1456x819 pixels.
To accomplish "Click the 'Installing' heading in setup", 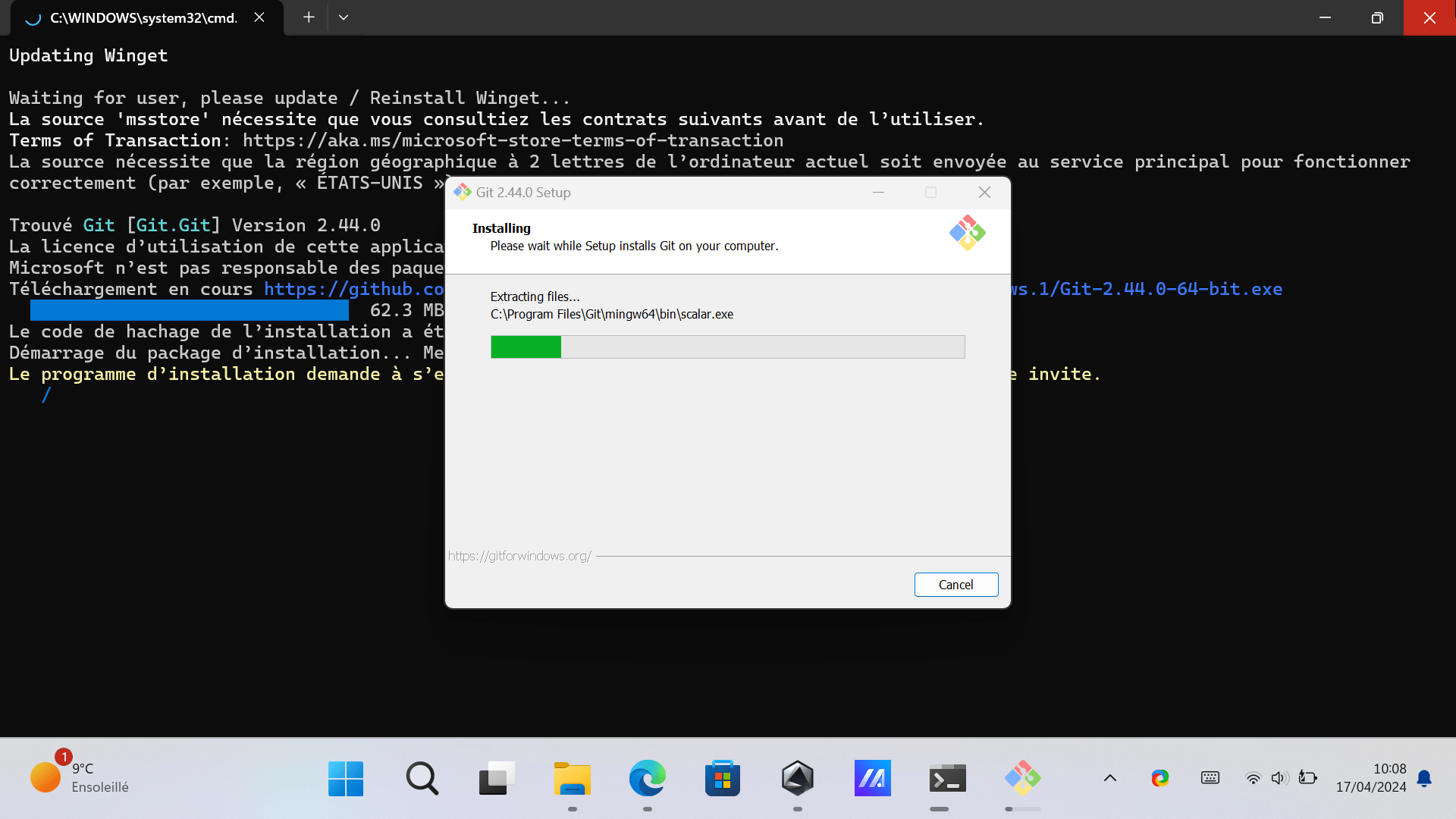I will coord(501,228).
